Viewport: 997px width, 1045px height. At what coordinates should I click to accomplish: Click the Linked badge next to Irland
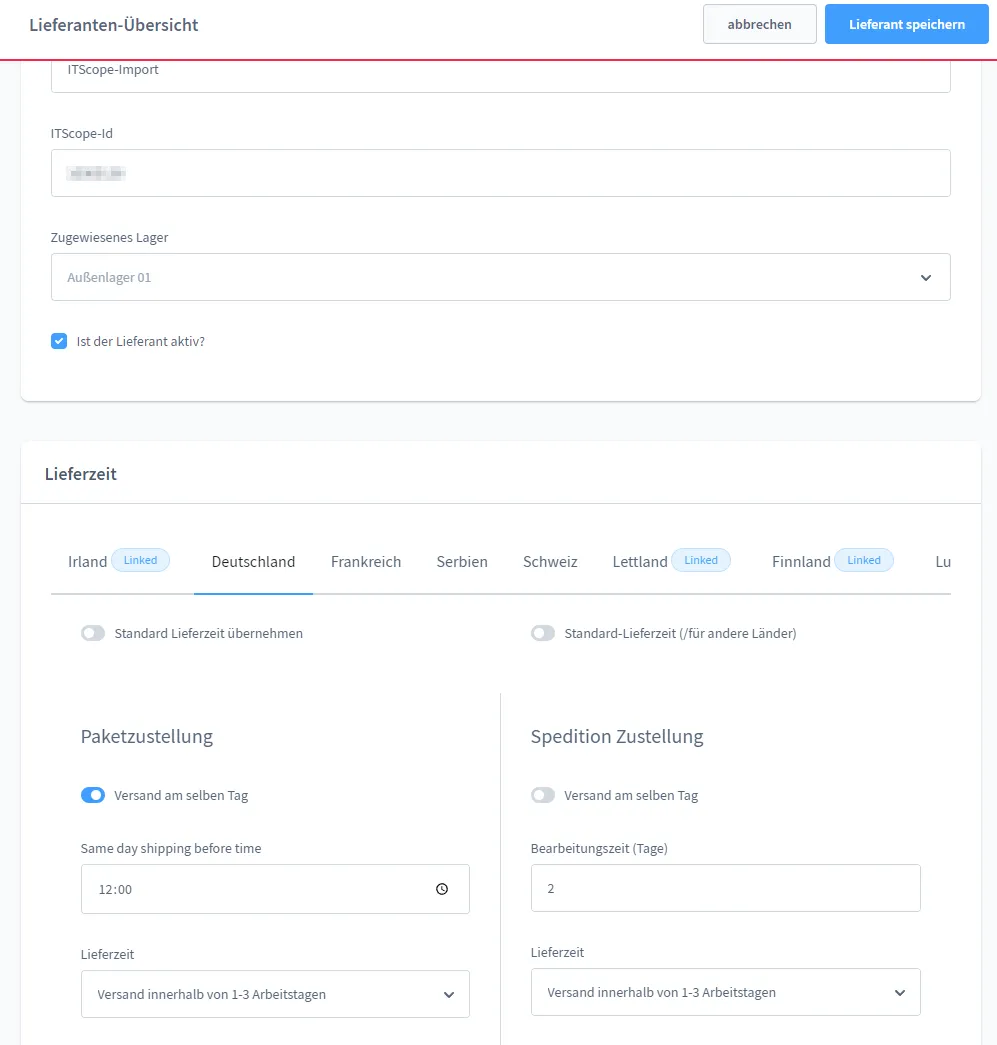point(141,560)
